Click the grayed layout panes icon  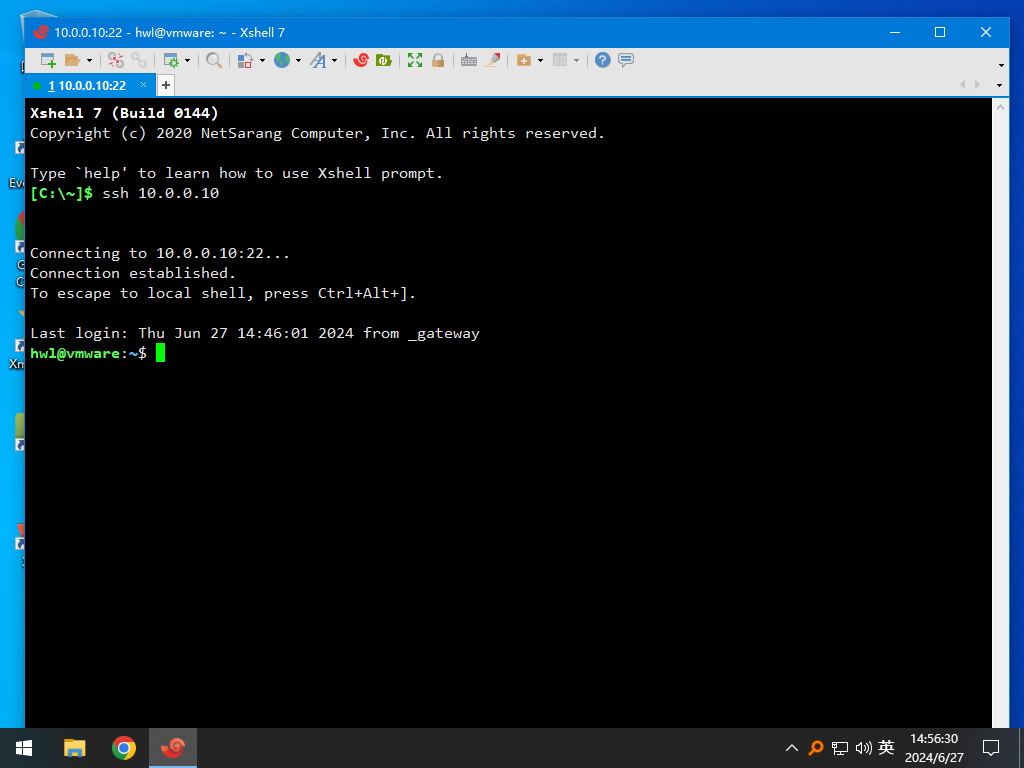click(560, 60)
